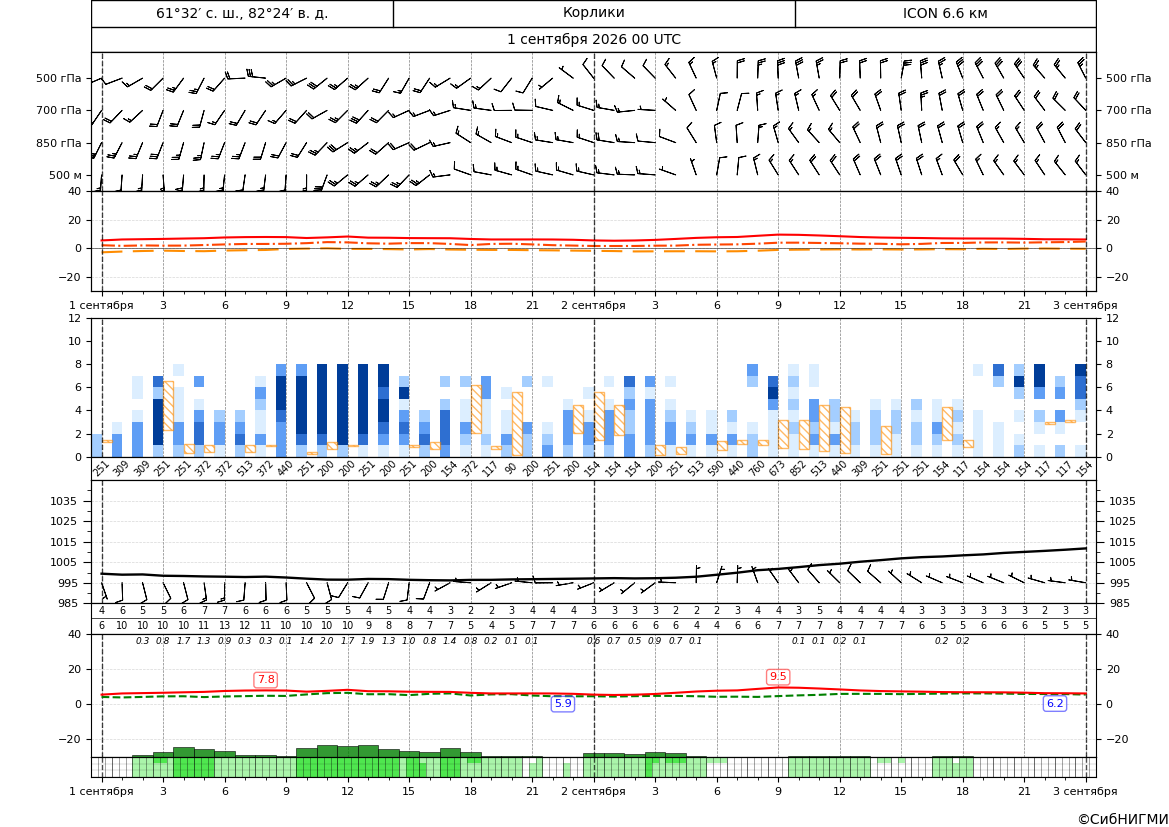Screen dimensions: 1169x827
Task: Click the 3 сентября label on bottom axis
Action: click(x=1085, y=791)
